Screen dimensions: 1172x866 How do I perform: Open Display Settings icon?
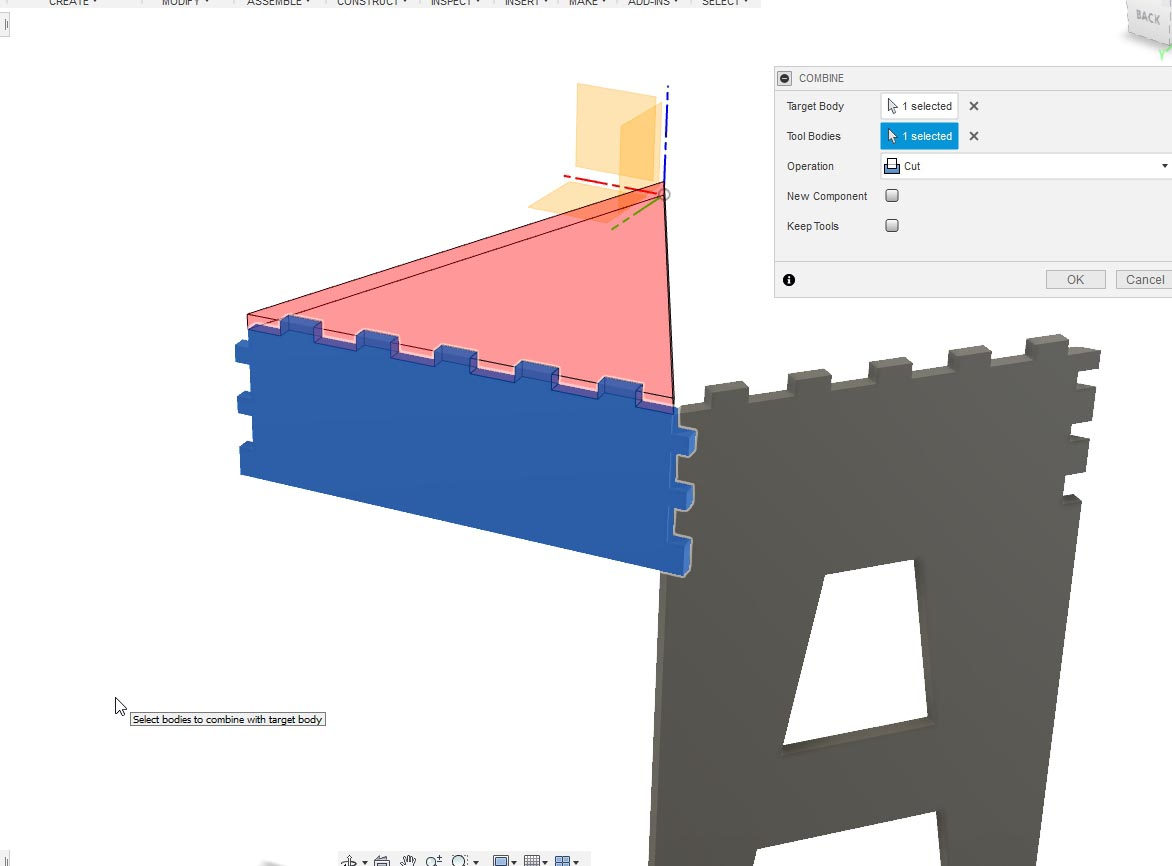501,862
